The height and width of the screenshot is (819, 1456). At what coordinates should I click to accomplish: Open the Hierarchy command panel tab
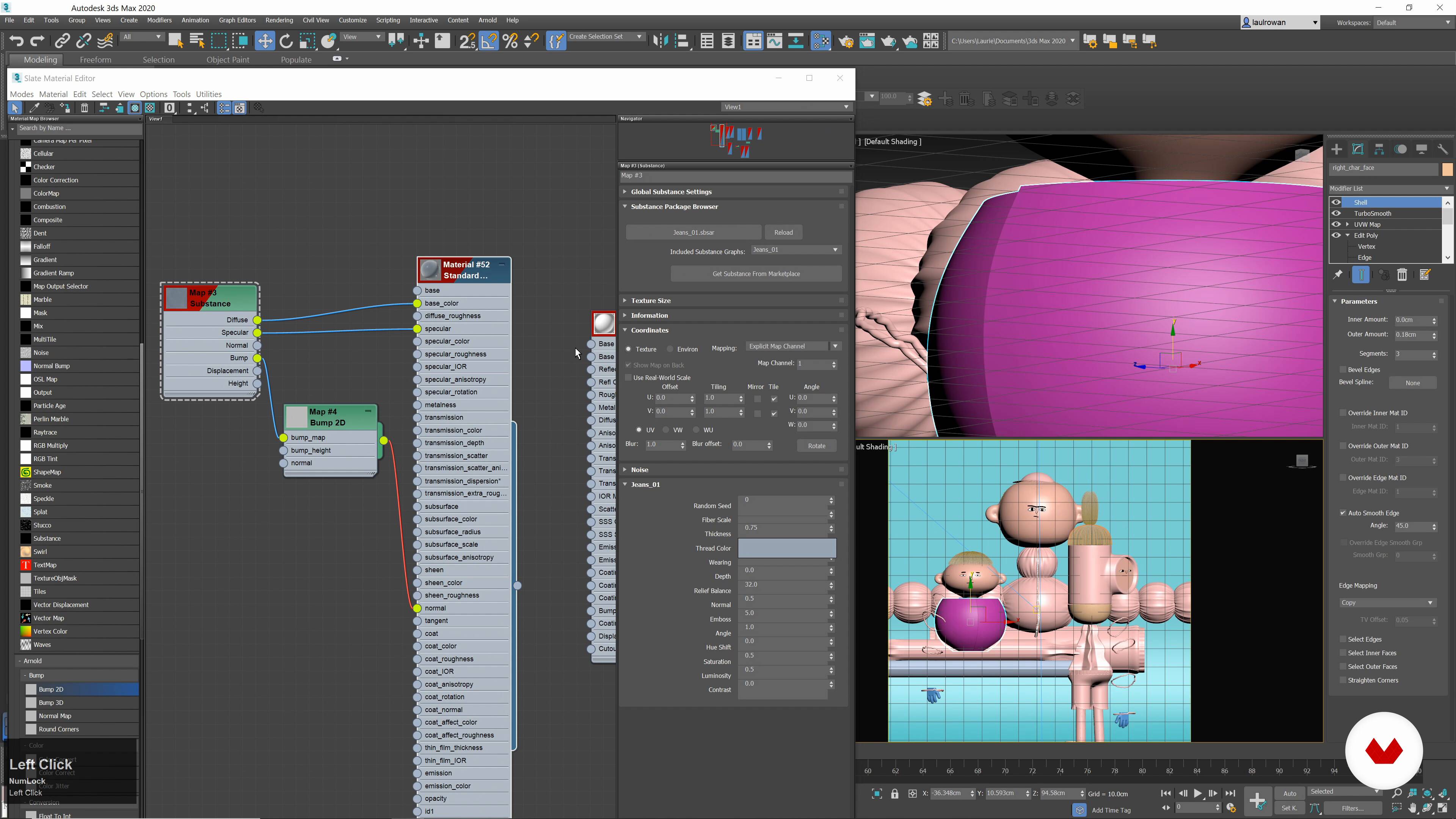click(1379, 149)
